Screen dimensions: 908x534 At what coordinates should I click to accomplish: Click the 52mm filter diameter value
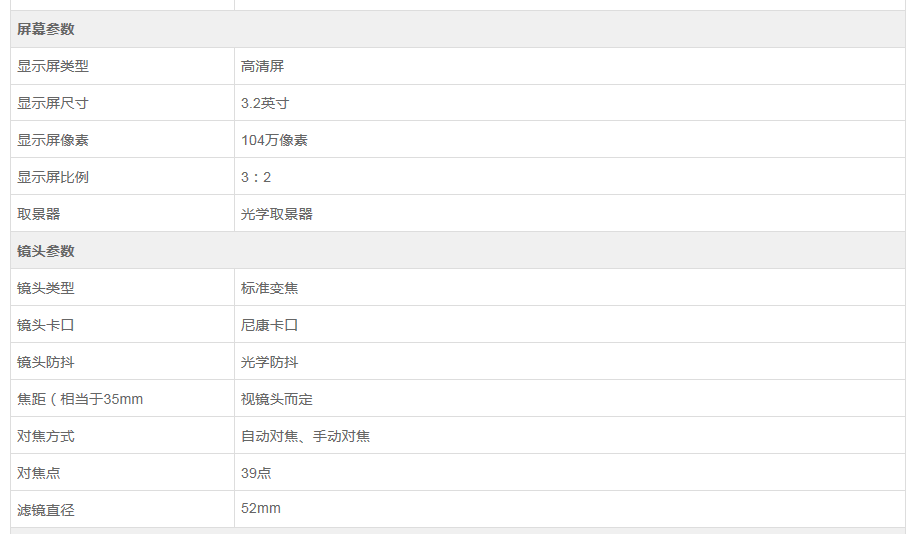261,508
